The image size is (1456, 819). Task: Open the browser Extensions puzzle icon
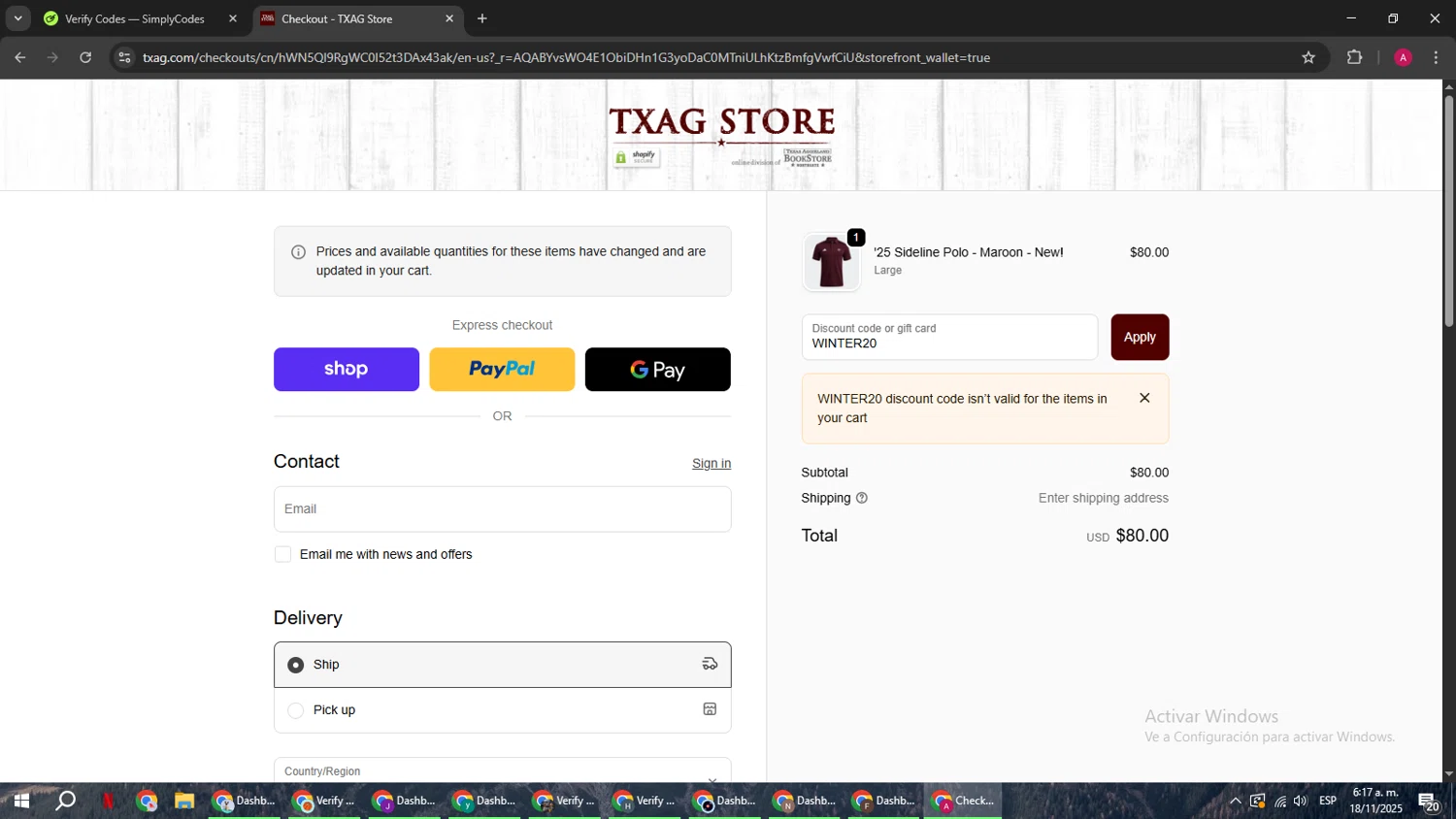[1355, 57]
